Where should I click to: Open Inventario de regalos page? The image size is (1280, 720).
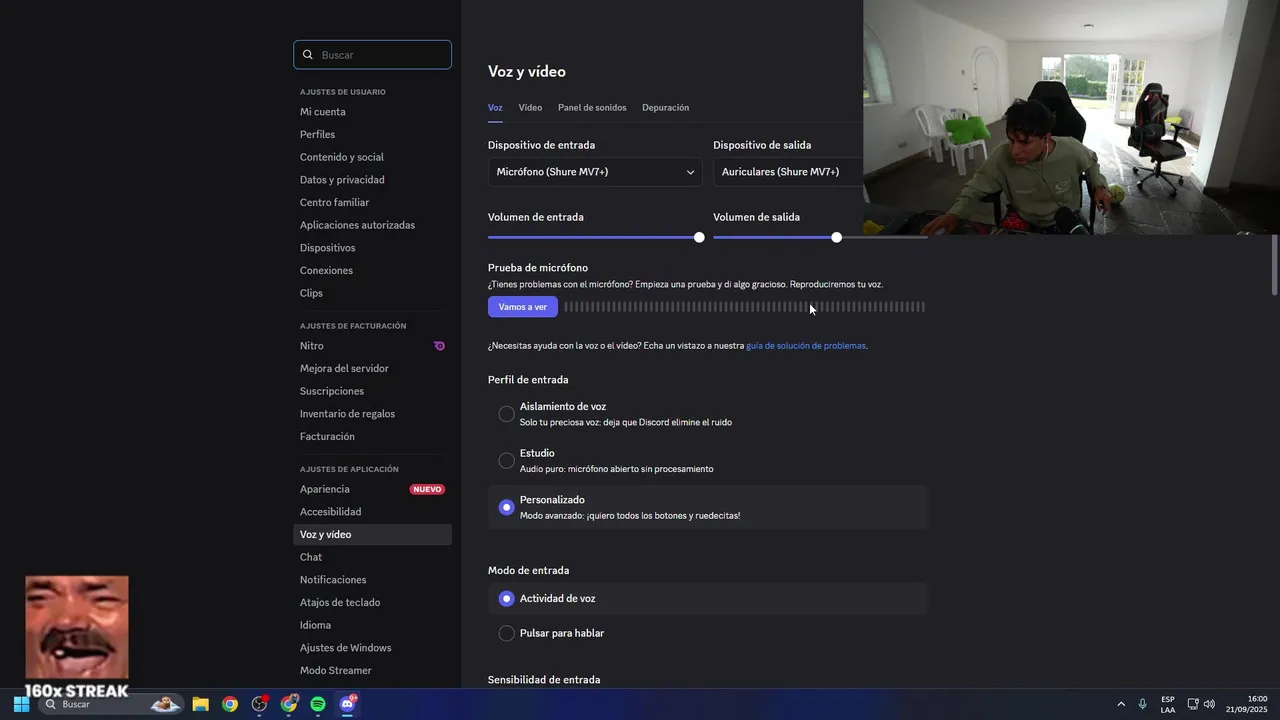[372, 414]
